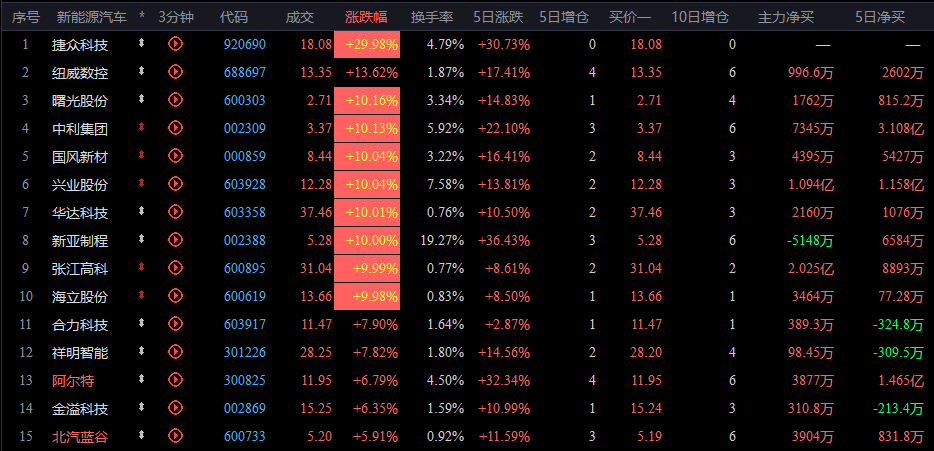Click the play icon beside 北汽蓝谷

(x=175, y=436)
